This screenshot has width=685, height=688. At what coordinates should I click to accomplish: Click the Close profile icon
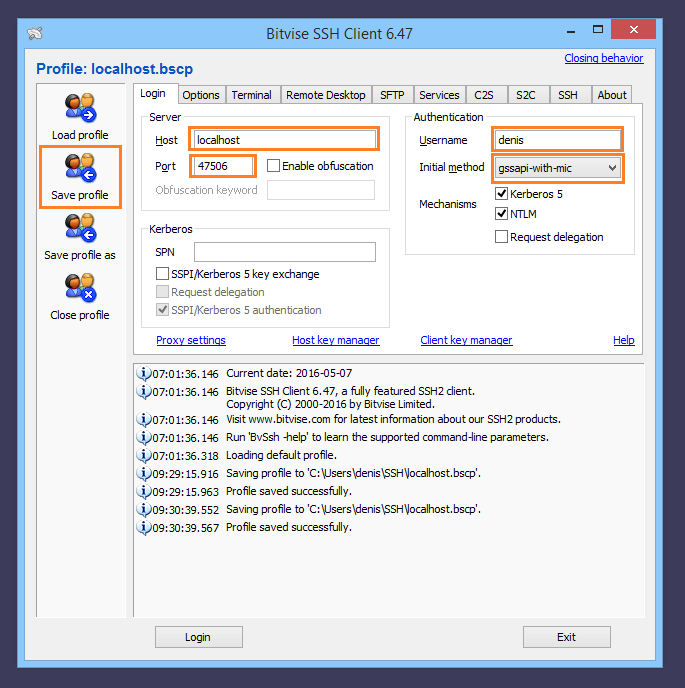tap(80, 288)
